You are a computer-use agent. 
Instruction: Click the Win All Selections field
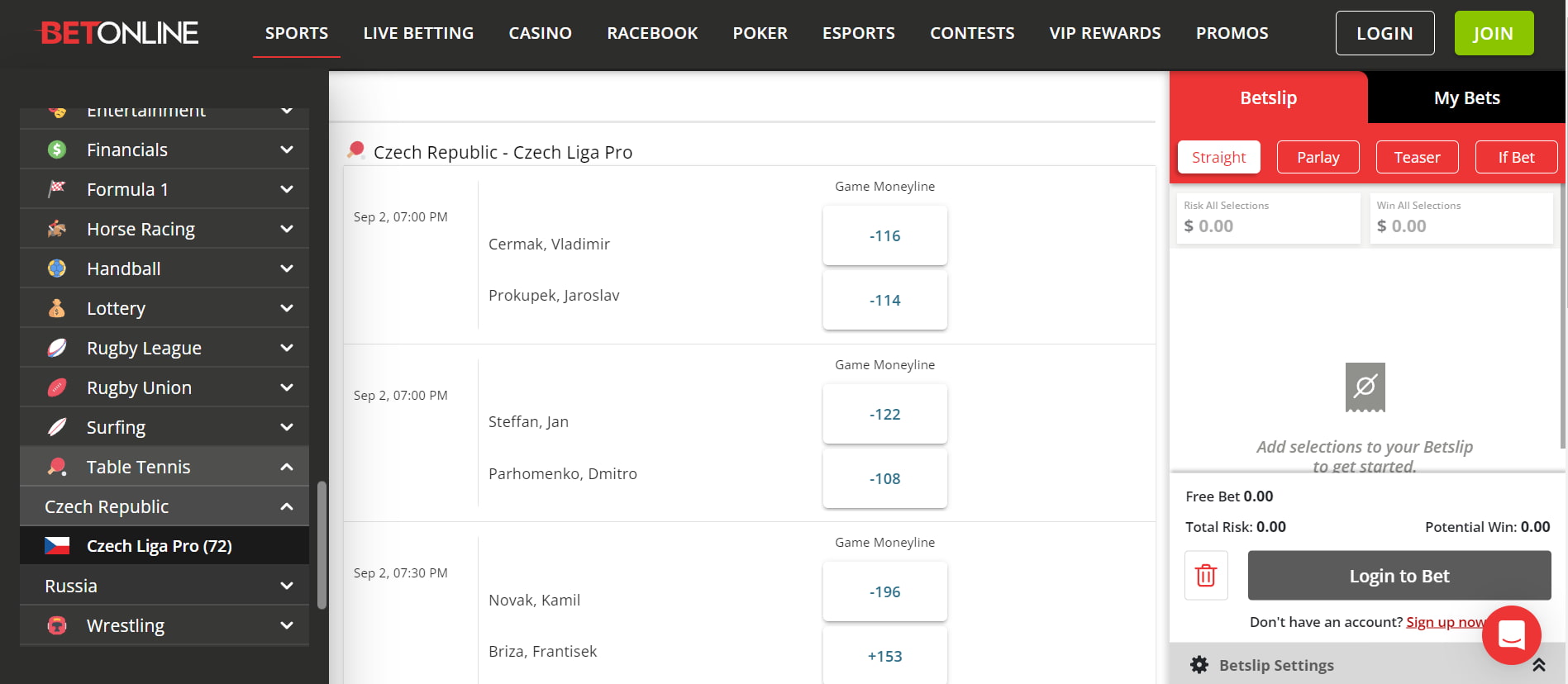click(1461, 218)
